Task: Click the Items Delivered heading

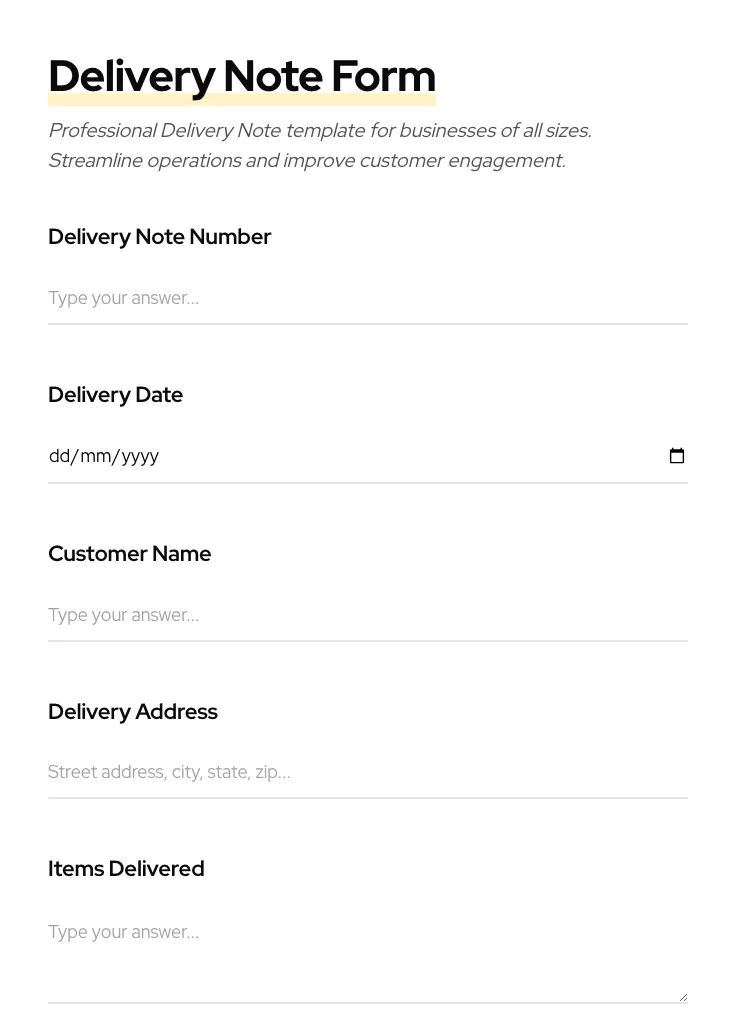Action: tap(126, 869)
